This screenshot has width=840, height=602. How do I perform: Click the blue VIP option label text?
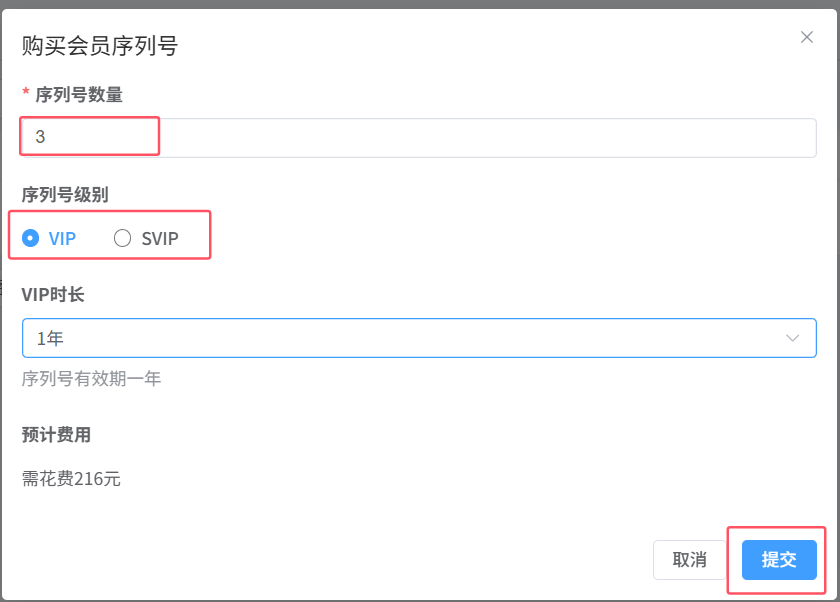click(x=62, y=239)
